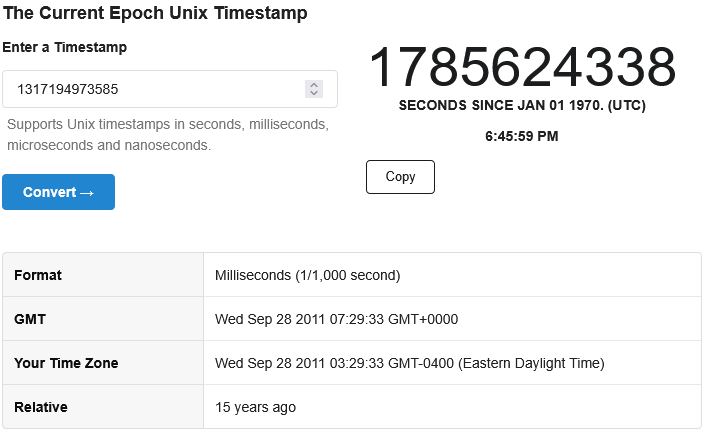Select the Your Time Zone row label
704x432 pixels.
tap(66, 363)
